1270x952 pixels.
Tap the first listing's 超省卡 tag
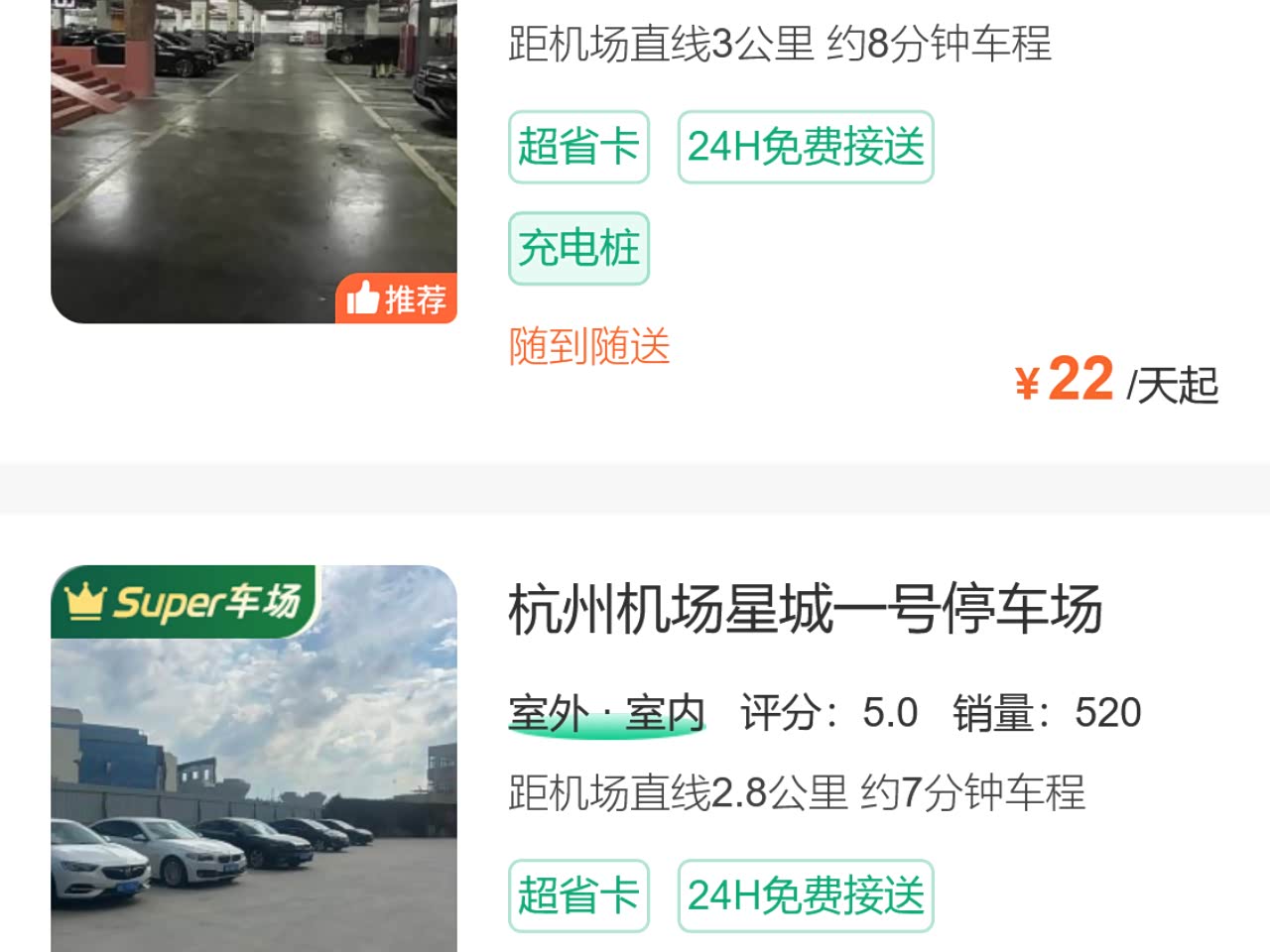(578, 147)
